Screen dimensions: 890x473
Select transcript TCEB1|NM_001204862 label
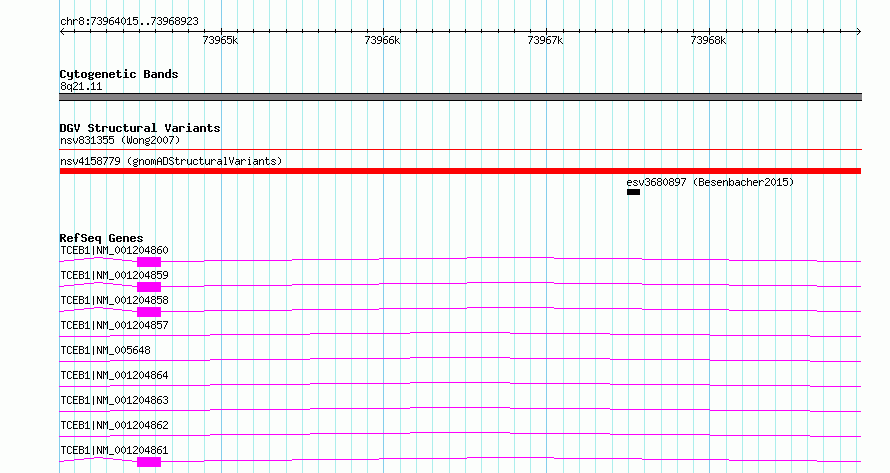(114, 425)
